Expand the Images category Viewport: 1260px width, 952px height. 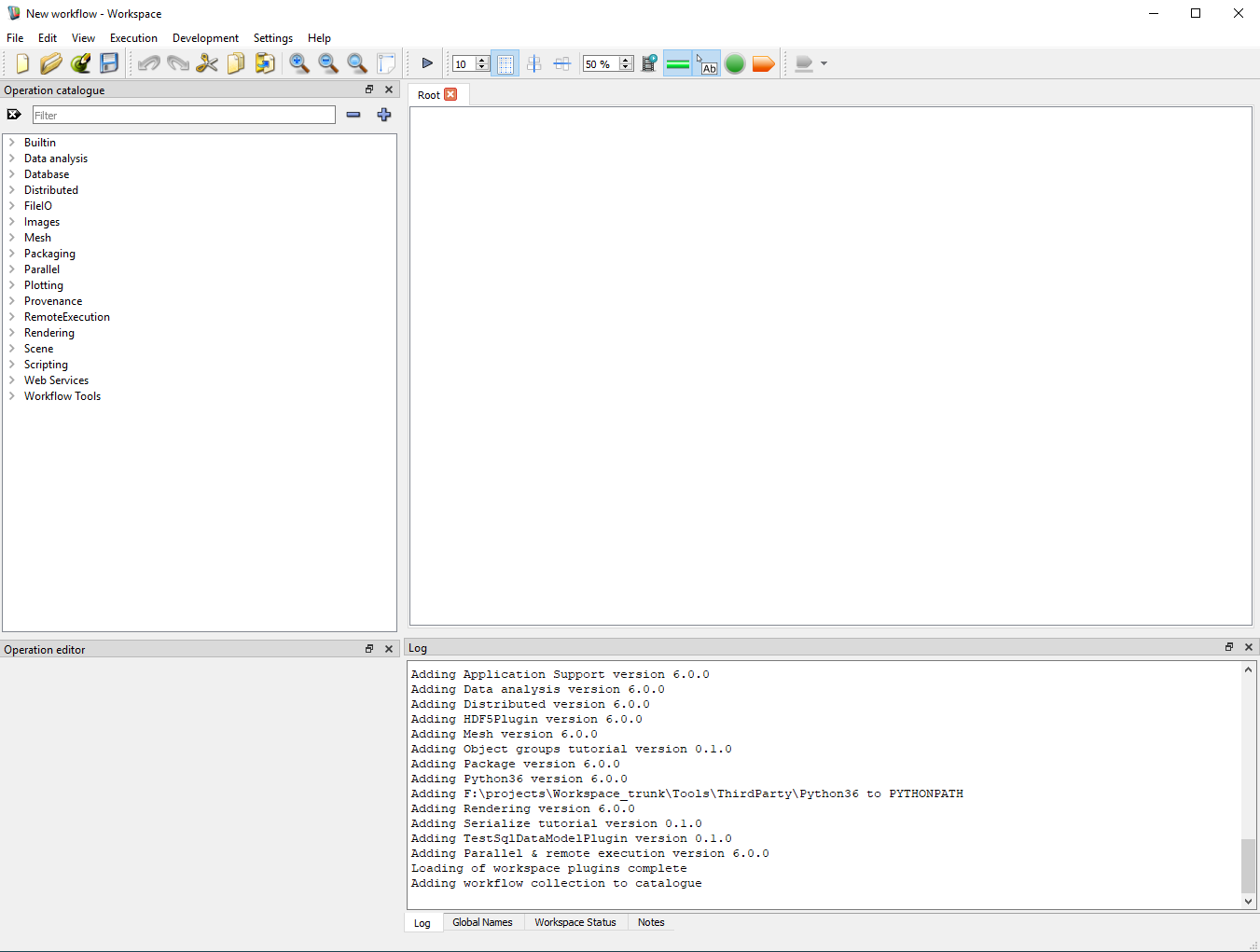(12, 222)
